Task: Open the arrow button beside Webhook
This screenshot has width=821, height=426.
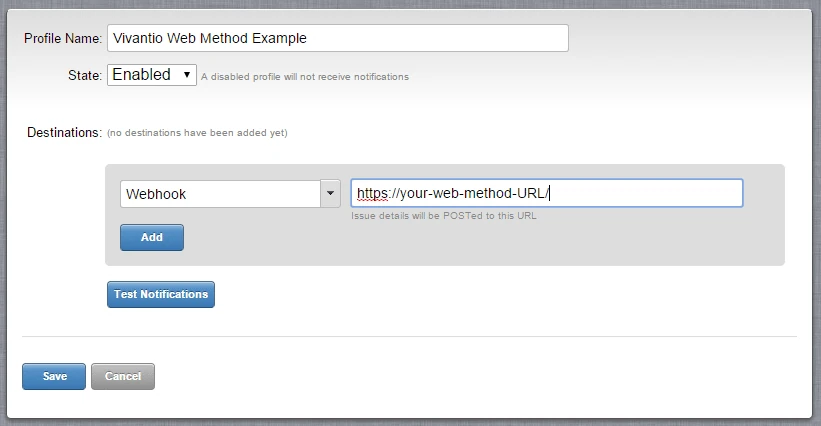Action: [x=330, y=194]
